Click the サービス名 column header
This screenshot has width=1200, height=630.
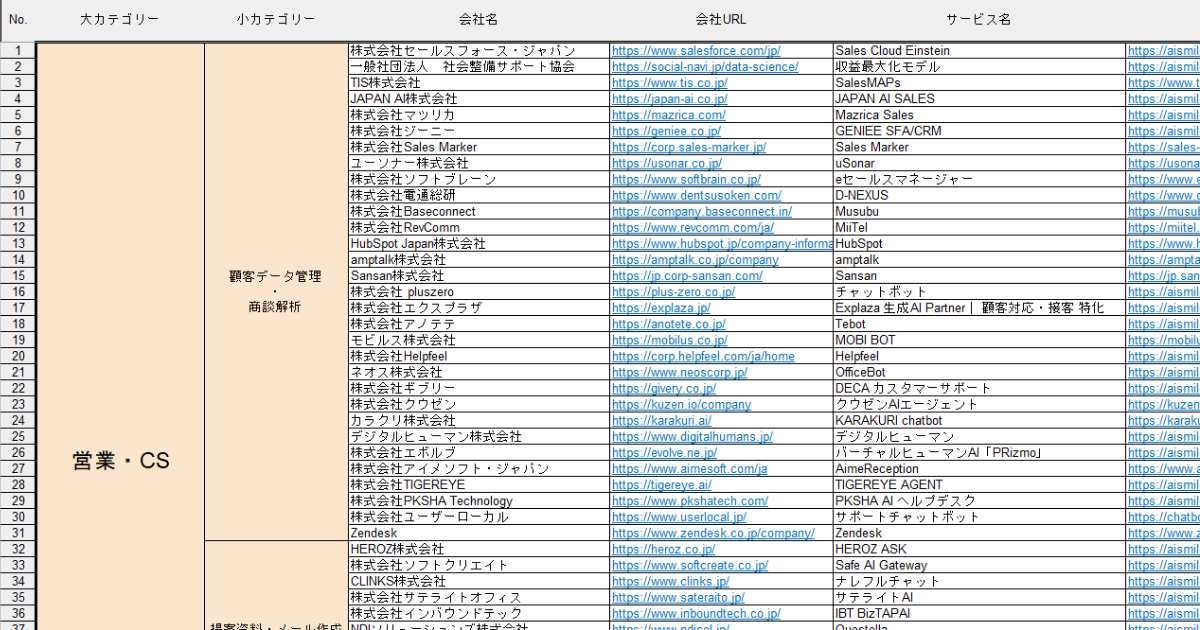(979, 19)
